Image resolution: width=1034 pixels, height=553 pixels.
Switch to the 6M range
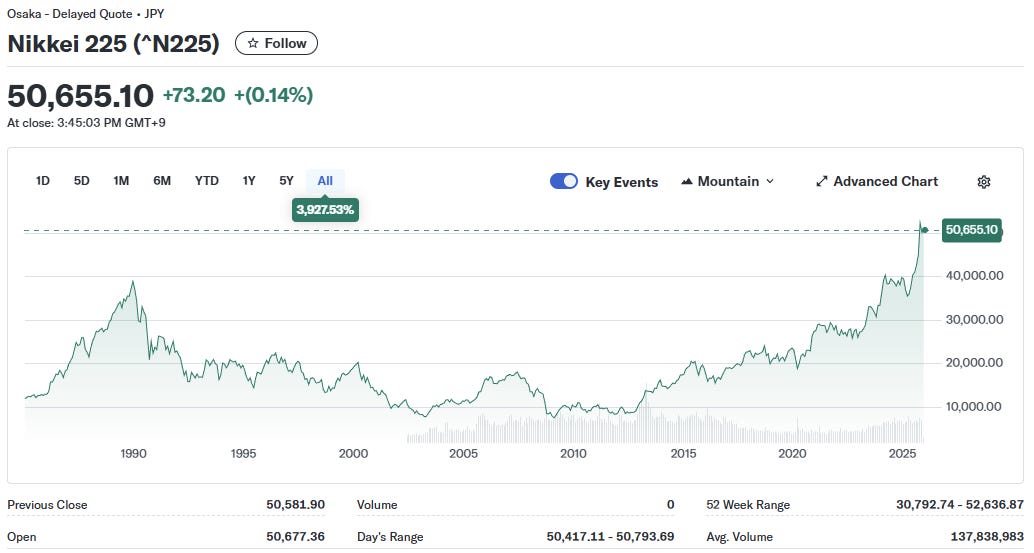pos(162,181)
